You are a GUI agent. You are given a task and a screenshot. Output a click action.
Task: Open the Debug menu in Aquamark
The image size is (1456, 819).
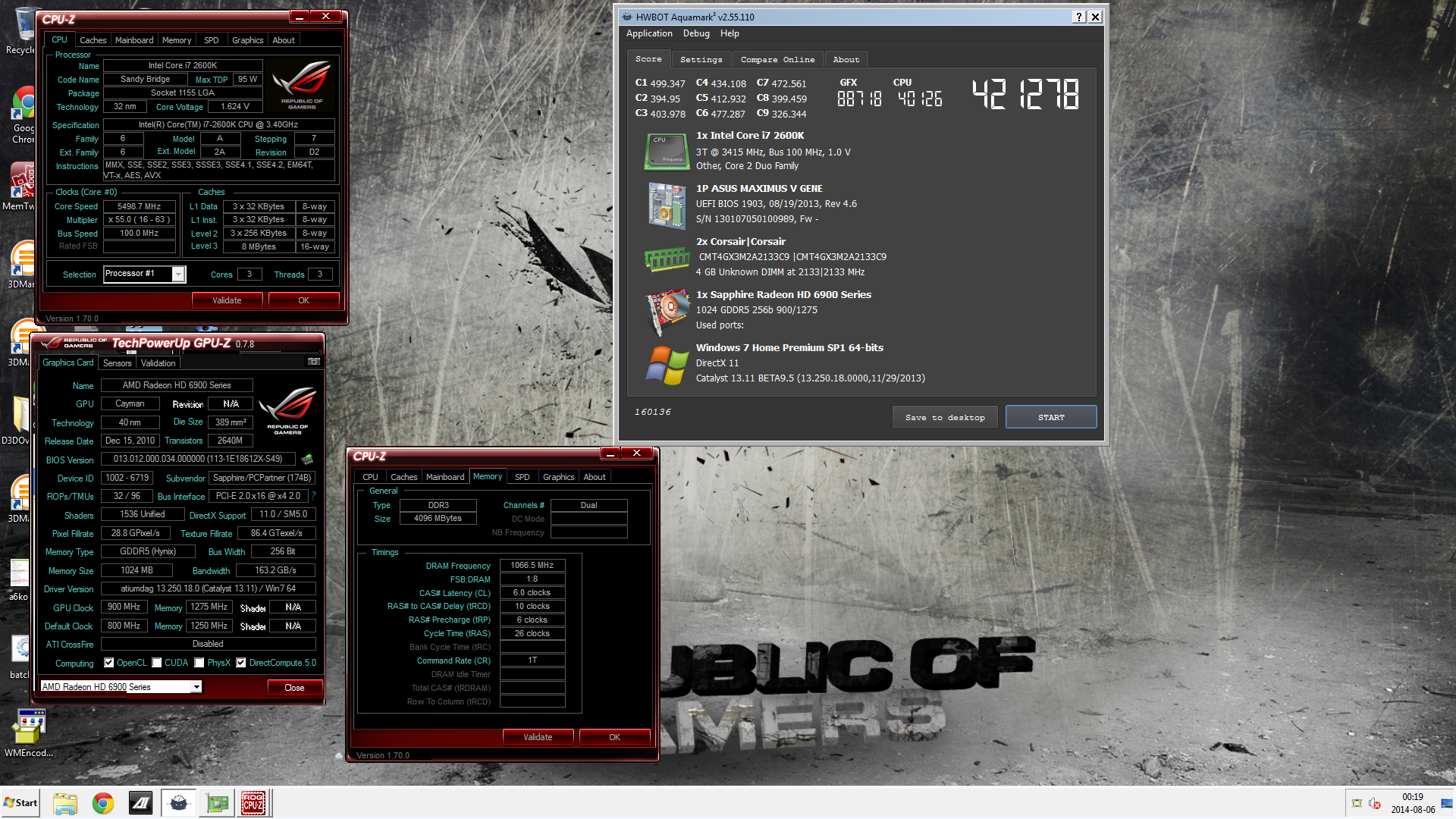(696, 33)
